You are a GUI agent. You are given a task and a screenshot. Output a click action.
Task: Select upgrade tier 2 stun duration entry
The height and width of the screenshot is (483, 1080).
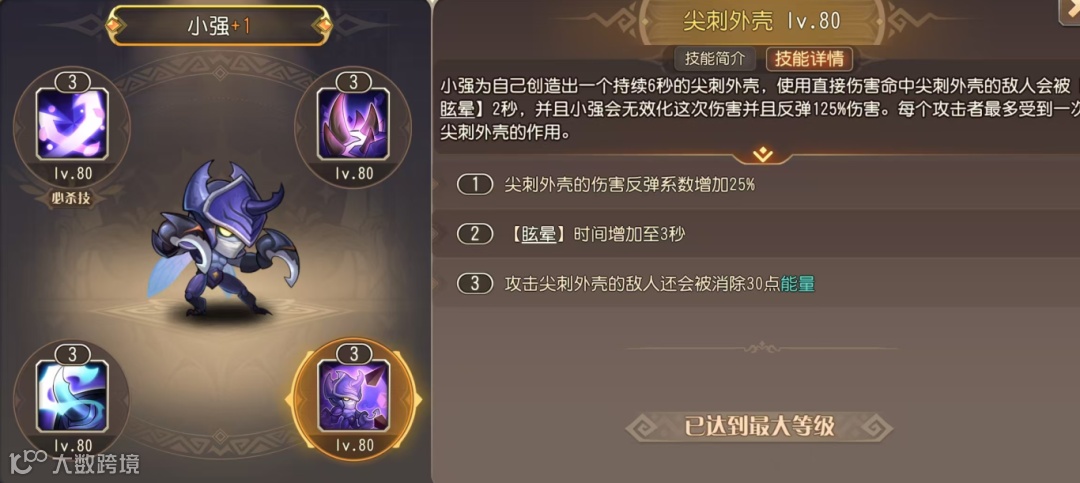pos(755,234)
